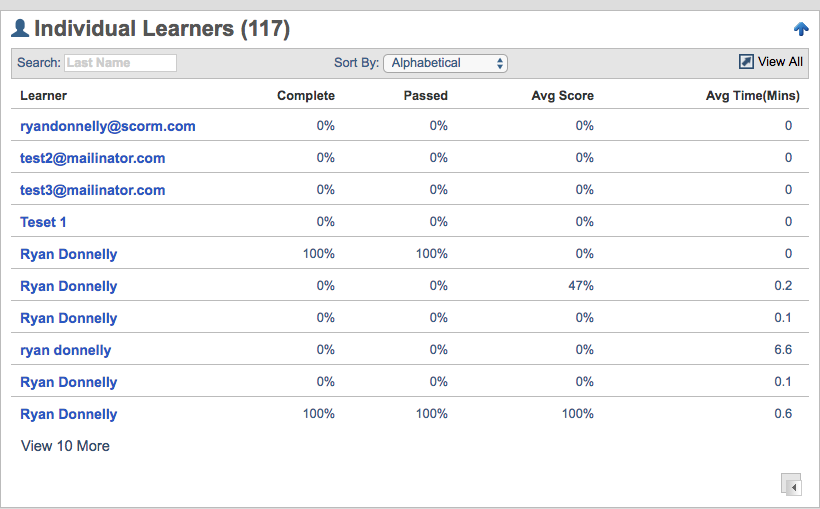Open lowercase ryan donnelly learner entry
The height and width of the screenshot is (509, 820).
(65, 350)
